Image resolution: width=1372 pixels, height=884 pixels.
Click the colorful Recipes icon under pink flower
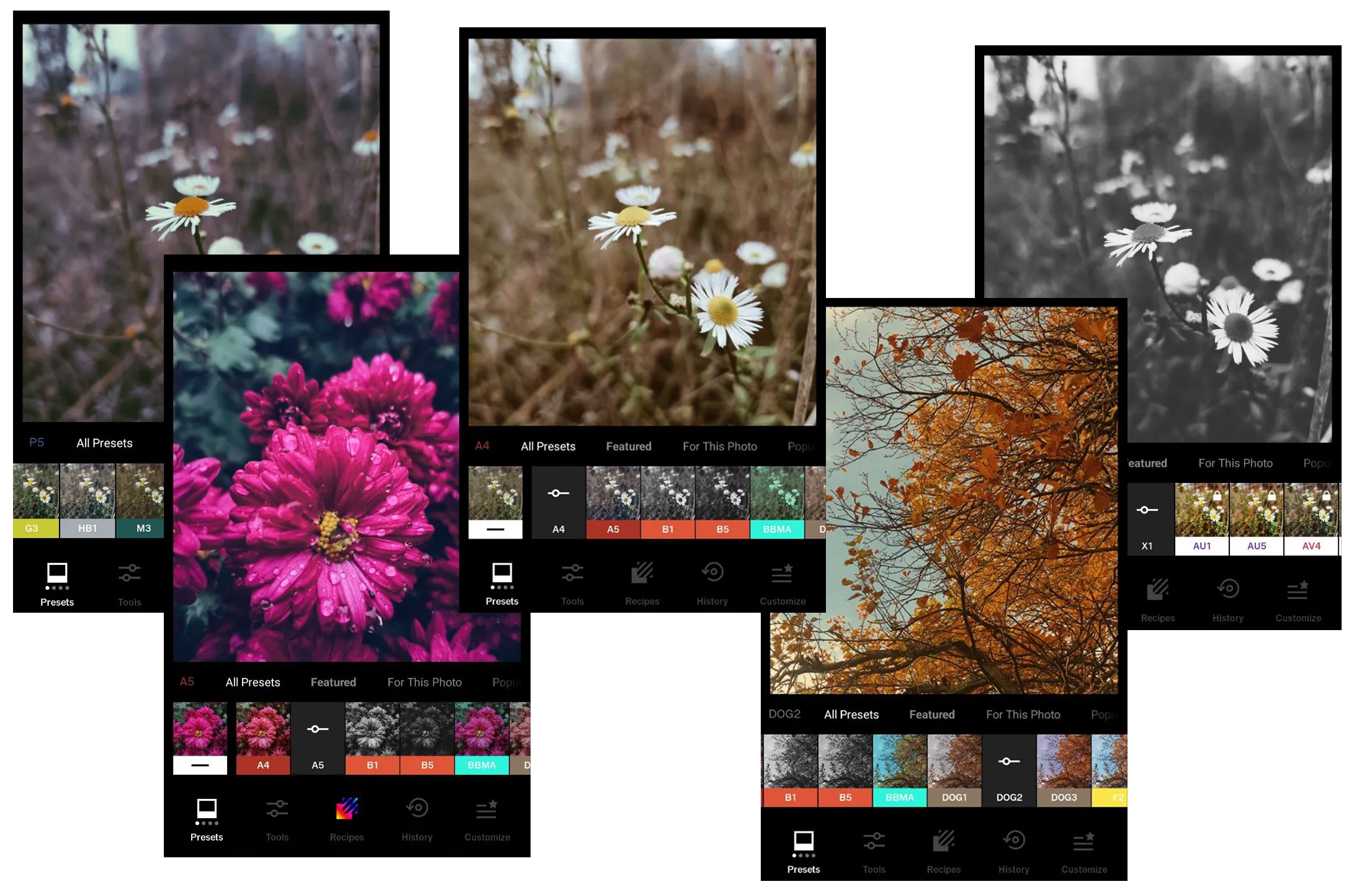click(x=347, y=810)
